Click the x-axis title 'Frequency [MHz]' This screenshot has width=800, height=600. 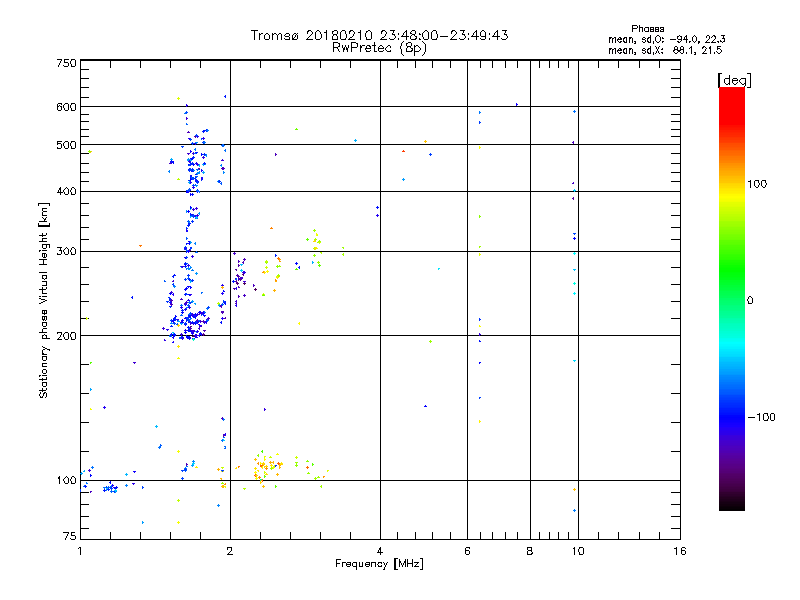[x=379, y=564]
